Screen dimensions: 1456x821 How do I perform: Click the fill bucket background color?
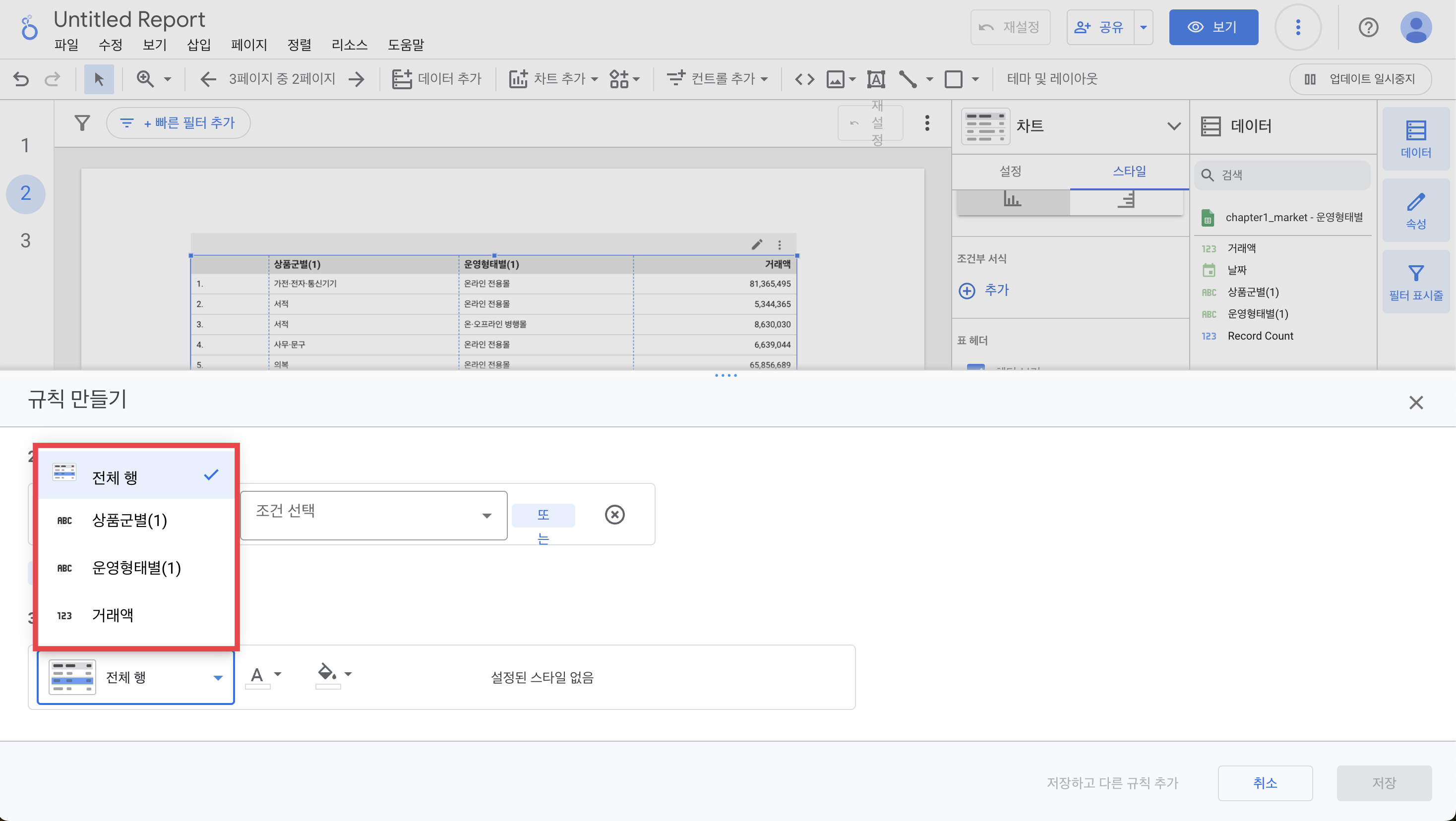[327, 672]
